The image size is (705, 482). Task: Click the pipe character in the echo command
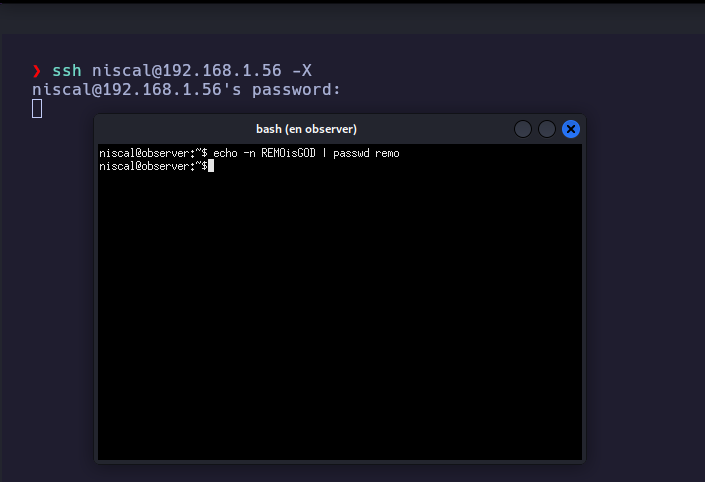click(324, 153)
